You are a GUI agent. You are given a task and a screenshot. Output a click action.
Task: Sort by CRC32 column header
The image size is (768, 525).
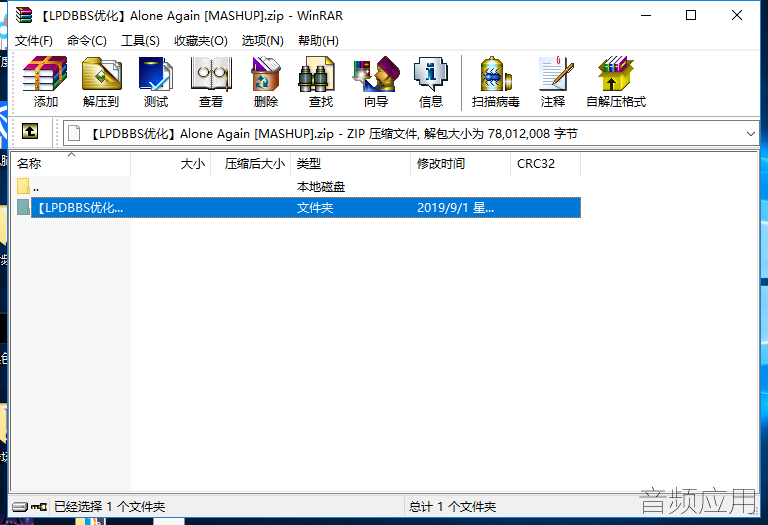(546, 164)
